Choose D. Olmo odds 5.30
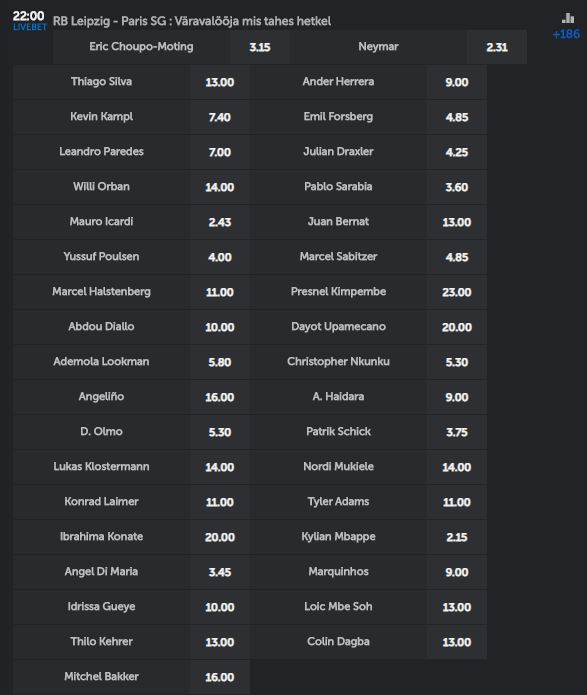 (x=220, y=432)
